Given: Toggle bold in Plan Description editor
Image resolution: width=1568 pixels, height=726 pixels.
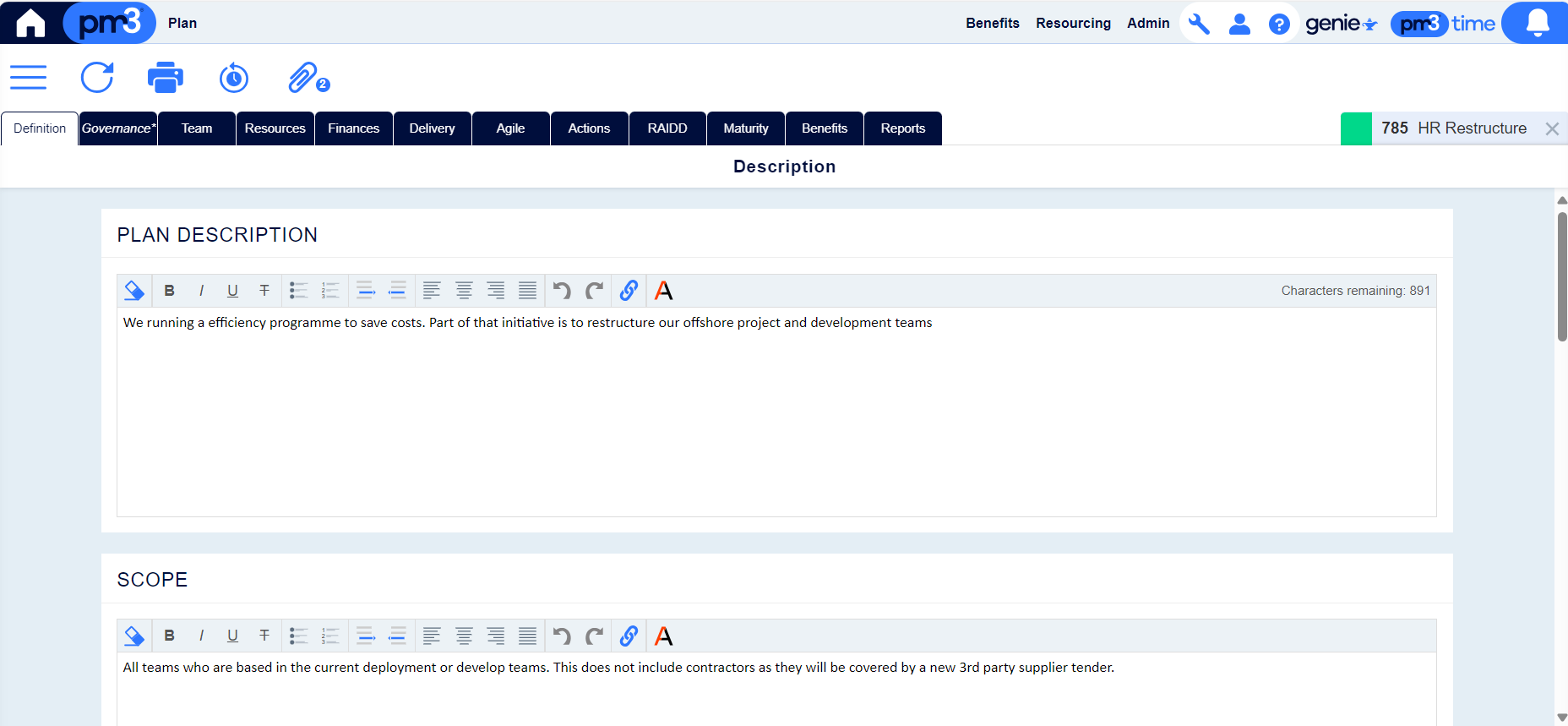Looking at the screenshot, I should pyautogui.click(x=169, y=291).
